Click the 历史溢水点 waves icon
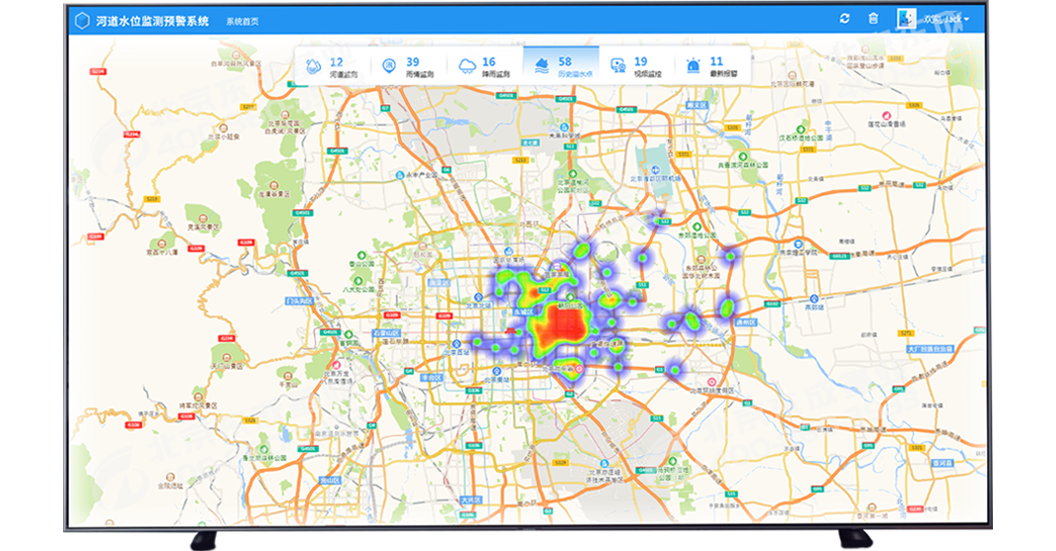This screenshot has width=1056, height=551. tap(541, 66)
